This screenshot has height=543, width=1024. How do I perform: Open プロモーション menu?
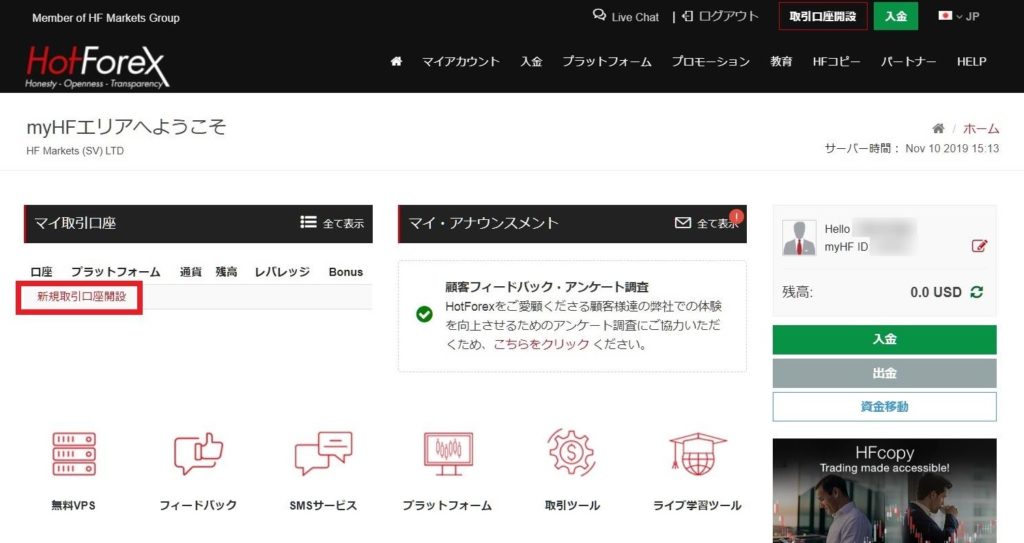[711, 61]
